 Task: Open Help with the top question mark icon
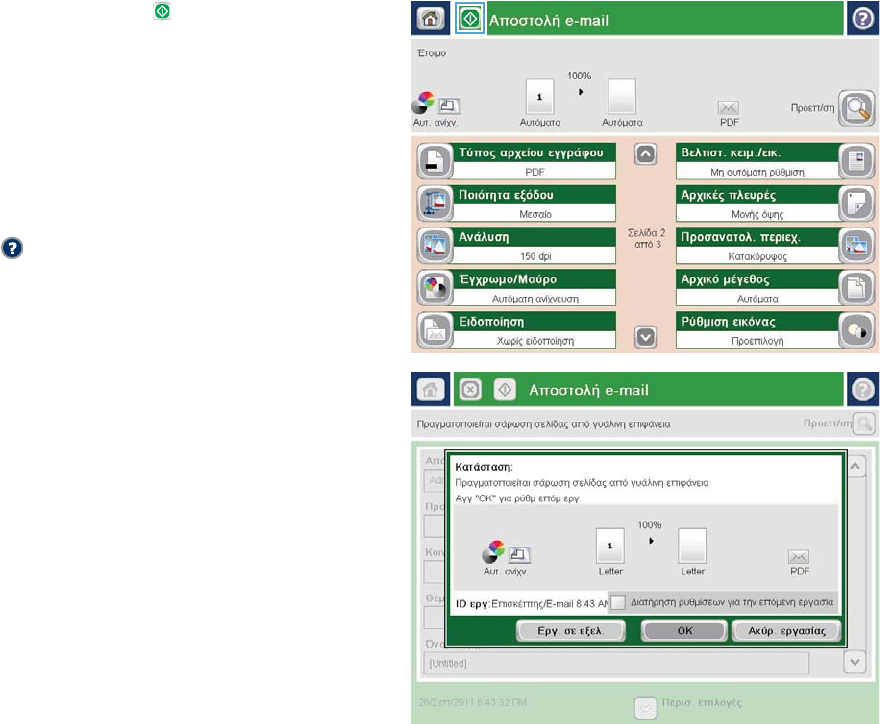[x=862, y=20]
